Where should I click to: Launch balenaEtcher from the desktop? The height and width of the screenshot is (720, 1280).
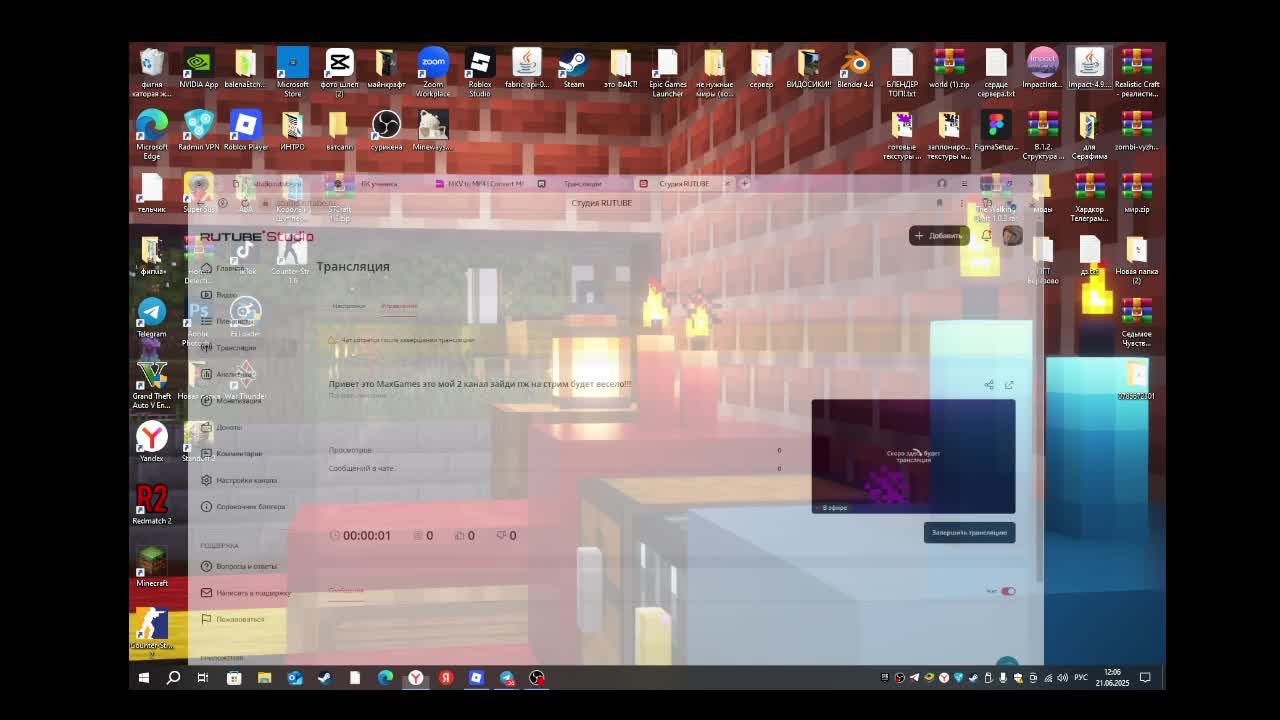[245, 70]
